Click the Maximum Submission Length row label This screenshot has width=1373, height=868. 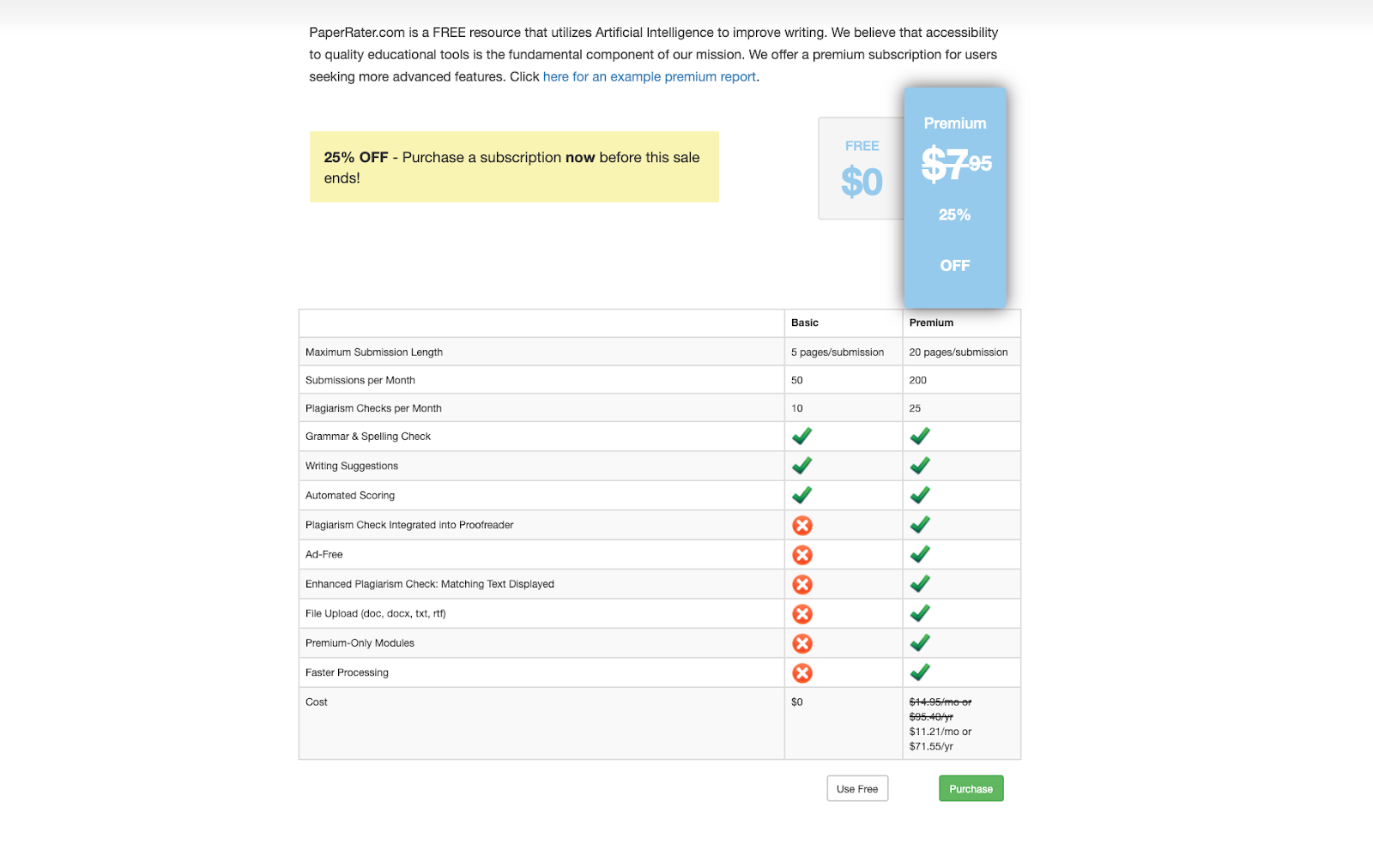[374, 352]
